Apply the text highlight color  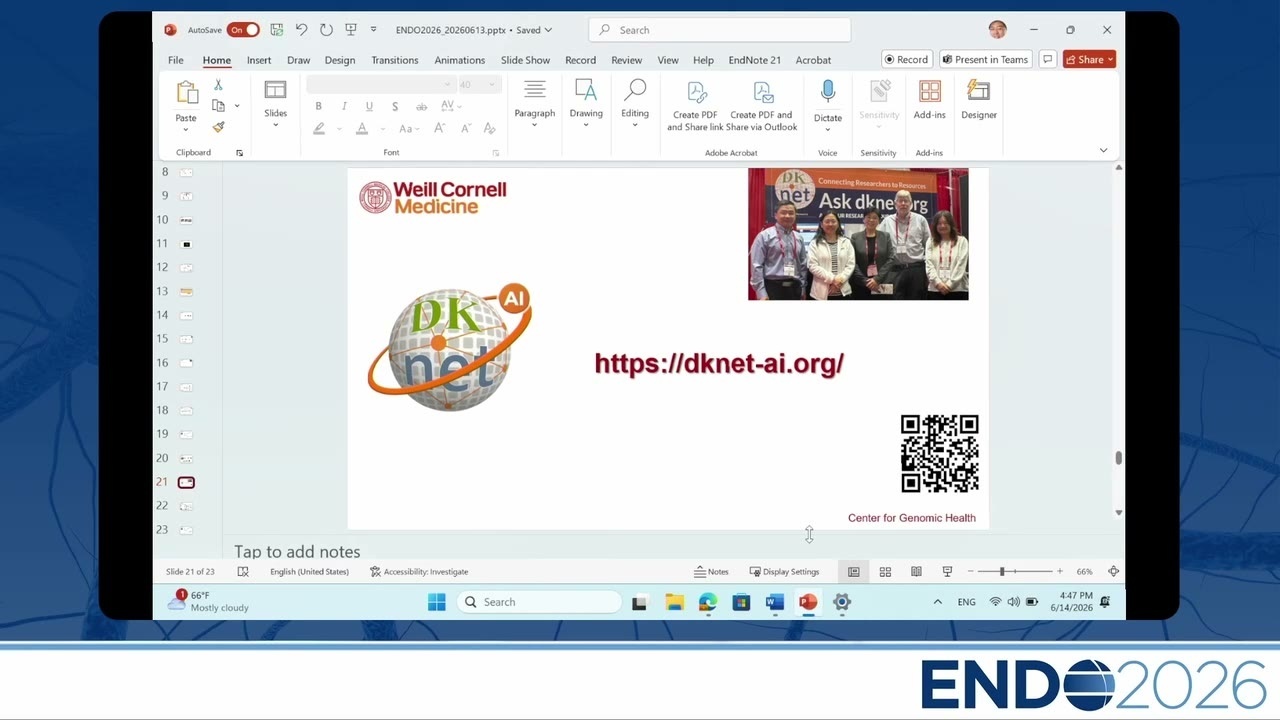pyautogui.click(x=319, y=129)
